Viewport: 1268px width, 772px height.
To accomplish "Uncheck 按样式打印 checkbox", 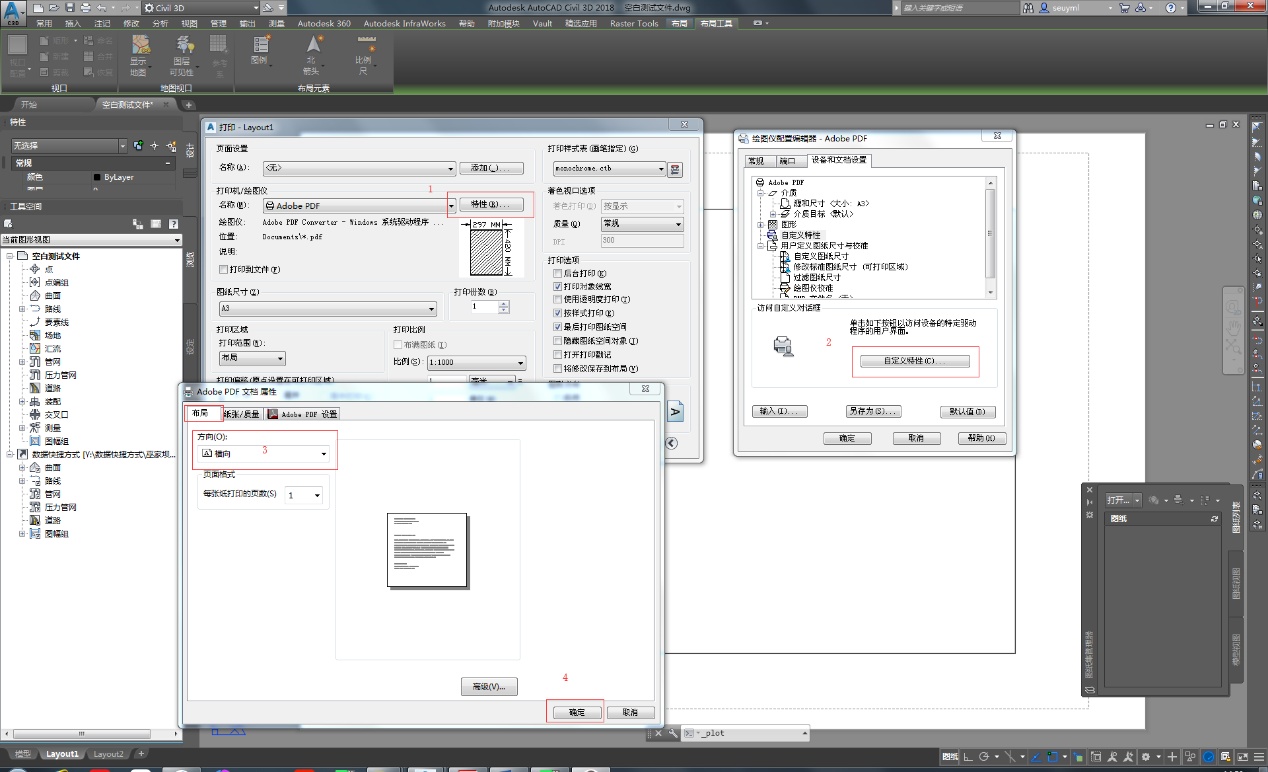I will (558, 313).
